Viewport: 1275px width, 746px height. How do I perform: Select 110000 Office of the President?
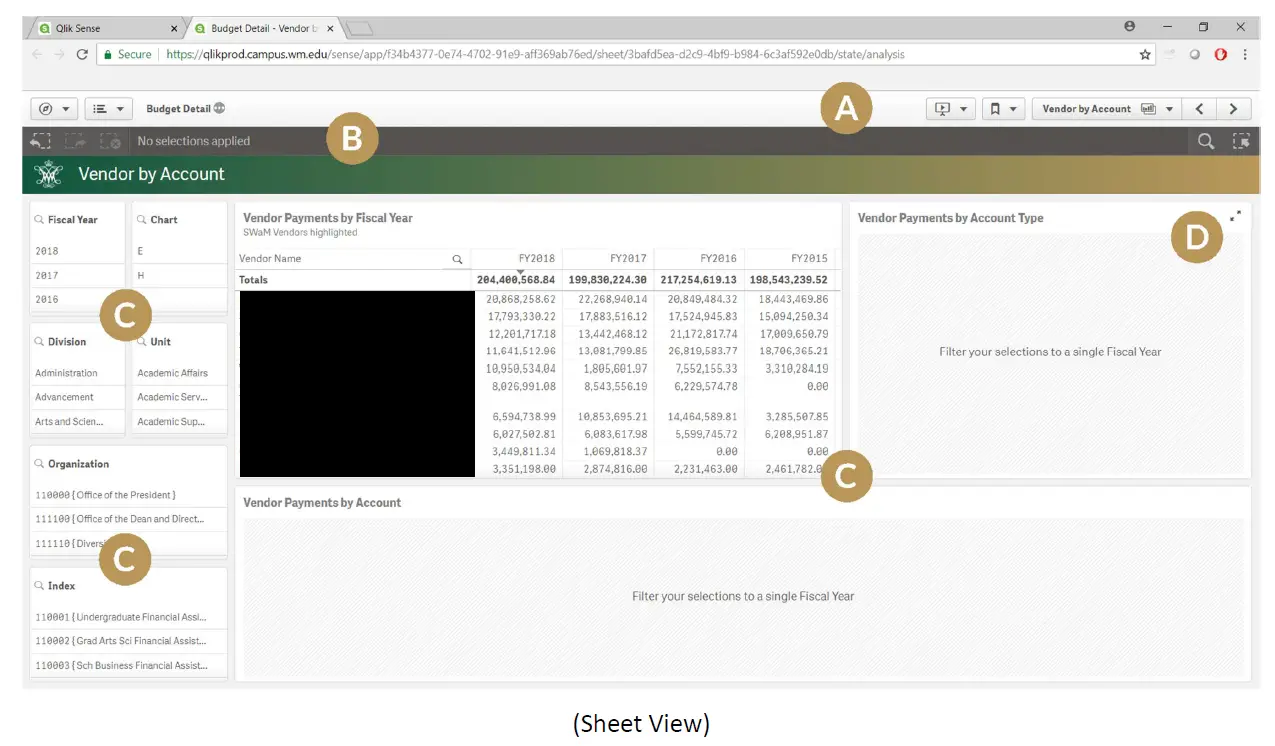pyautogui.click(x=129, y=495)
